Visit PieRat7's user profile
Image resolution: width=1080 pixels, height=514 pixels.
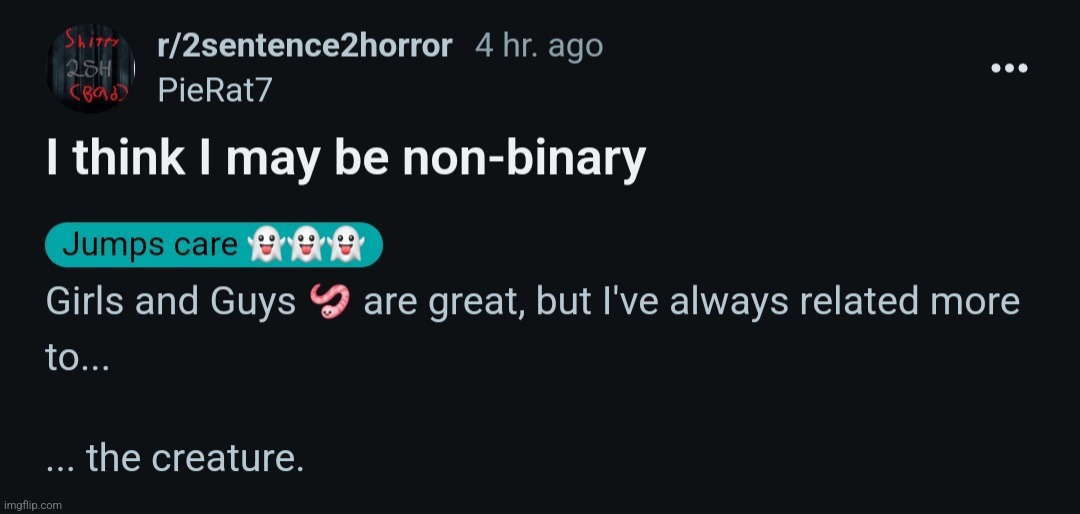point(214,90)
